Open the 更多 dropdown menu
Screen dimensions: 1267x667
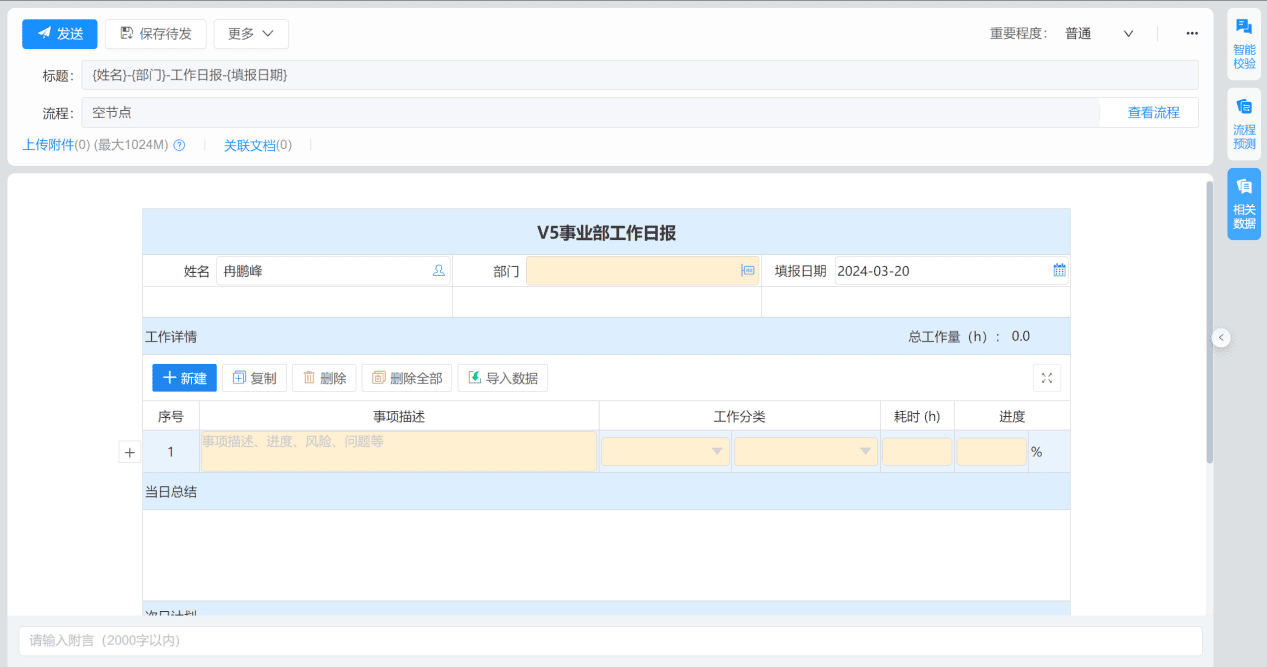pos(251,34)
